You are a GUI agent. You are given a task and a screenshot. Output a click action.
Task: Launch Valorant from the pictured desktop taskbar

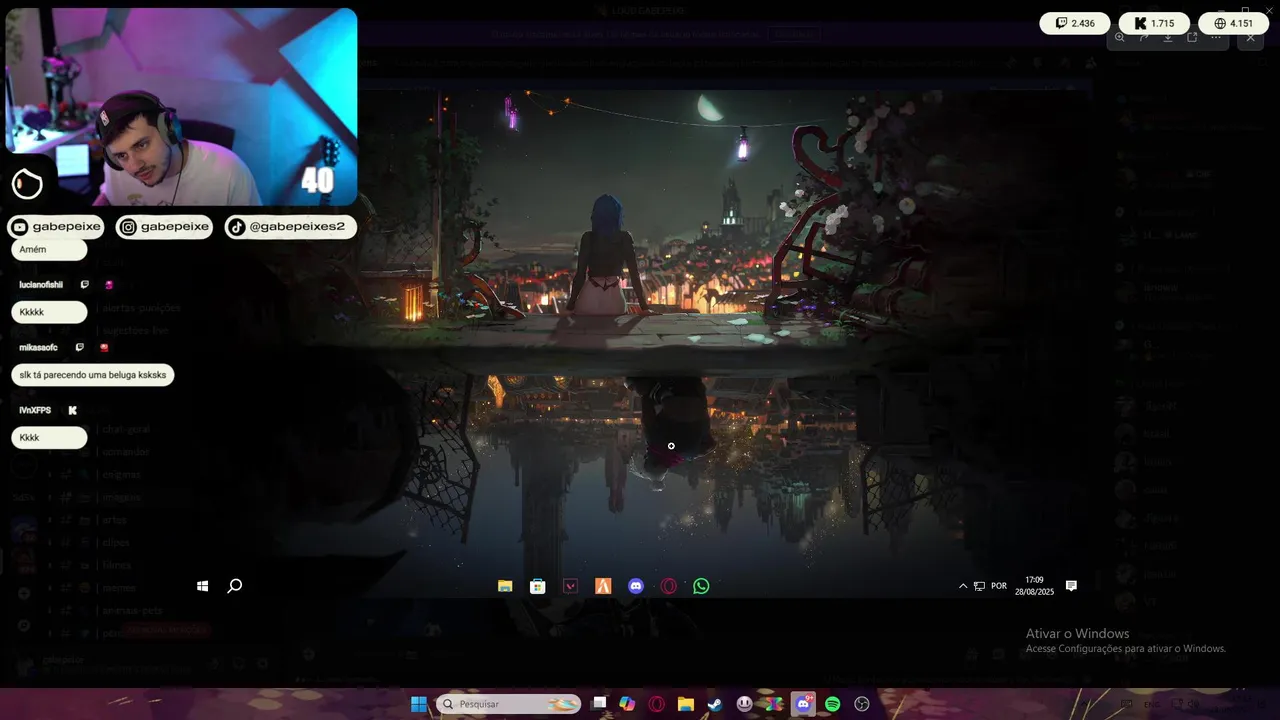point(570,586)
